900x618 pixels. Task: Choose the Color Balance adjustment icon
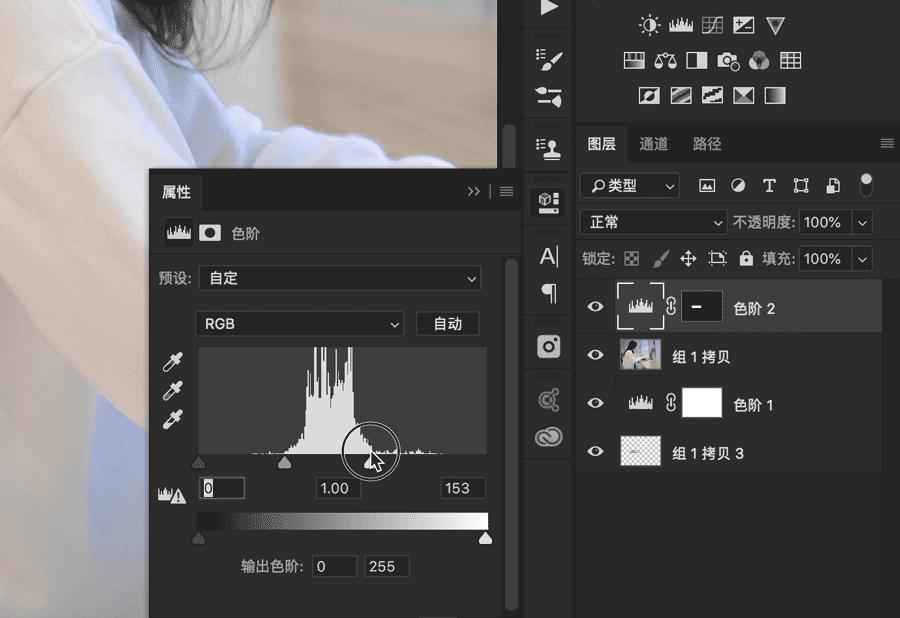point(663,60)
